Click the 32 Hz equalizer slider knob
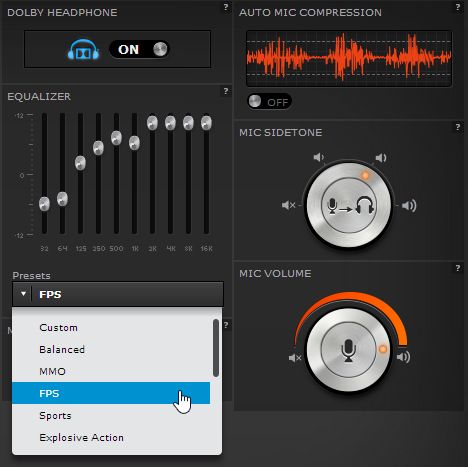 44,204
